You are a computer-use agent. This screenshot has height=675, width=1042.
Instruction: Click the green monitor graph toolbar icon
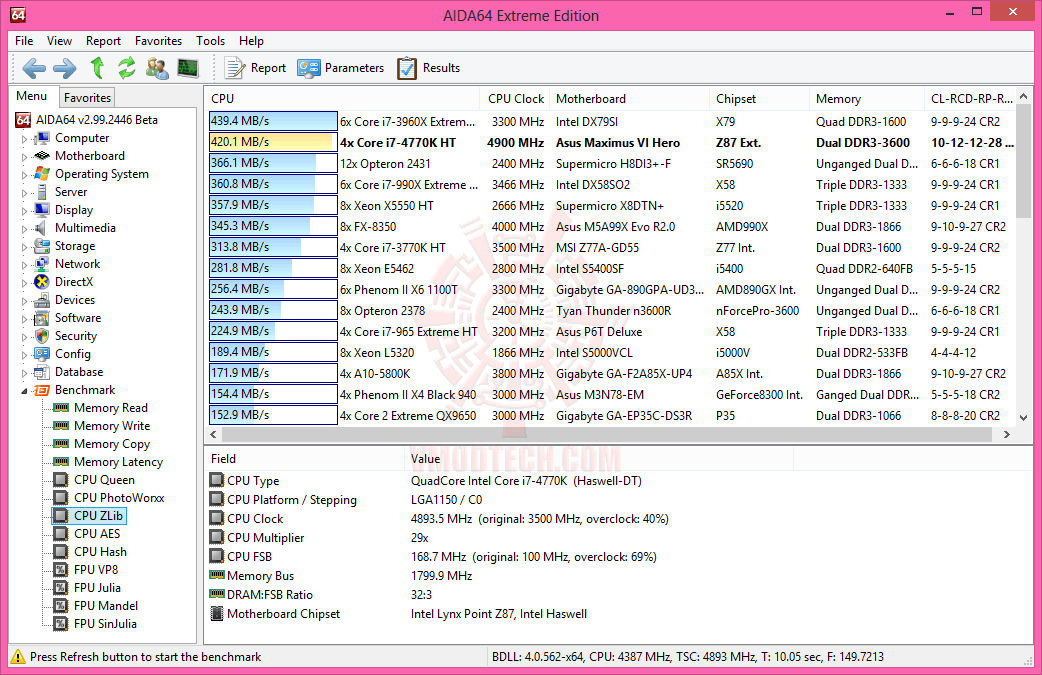point(188,68)
